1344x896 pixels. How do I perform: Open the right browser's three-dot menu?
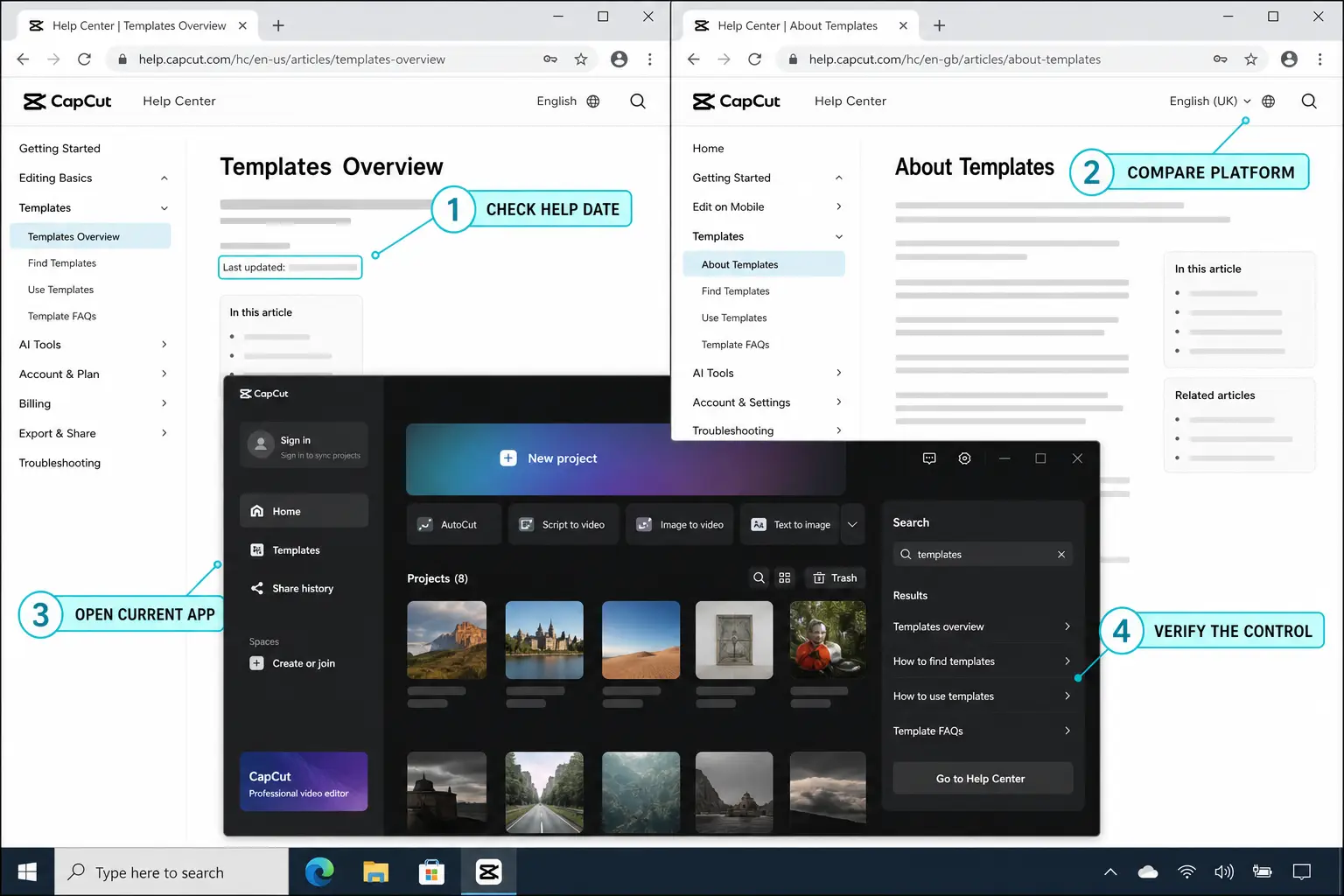(1319, 59)
